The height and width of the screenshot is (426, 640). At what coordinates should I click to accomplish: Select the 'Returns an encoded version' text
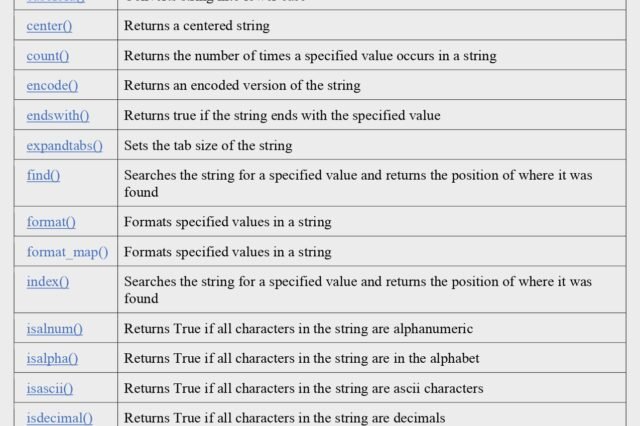click(x=242, y=85)
